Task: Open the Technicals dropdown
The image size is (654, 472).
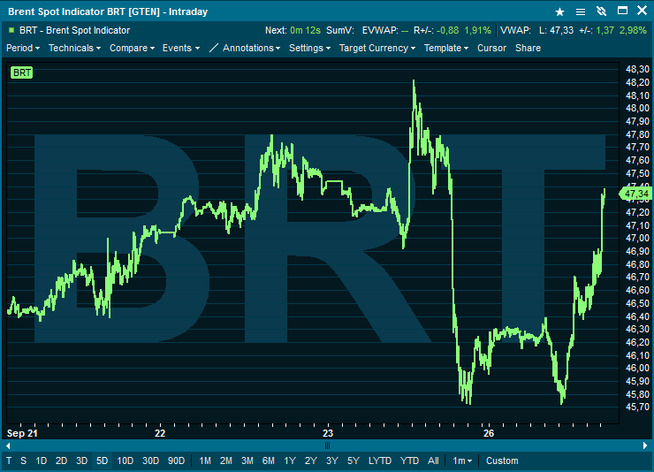Action: (75, 48)
